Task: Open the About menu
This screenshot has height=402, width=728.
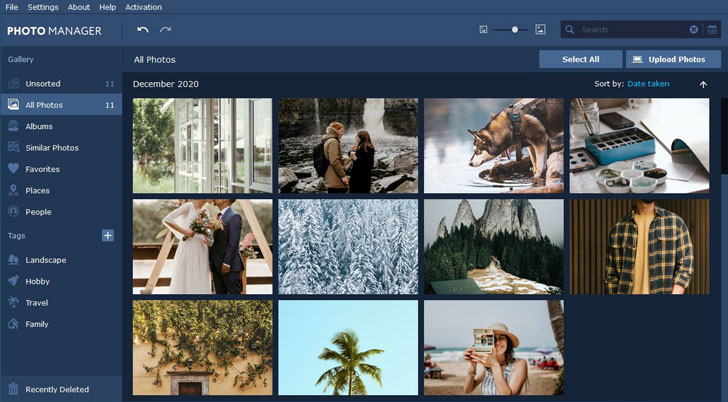Action: [78, 7]
